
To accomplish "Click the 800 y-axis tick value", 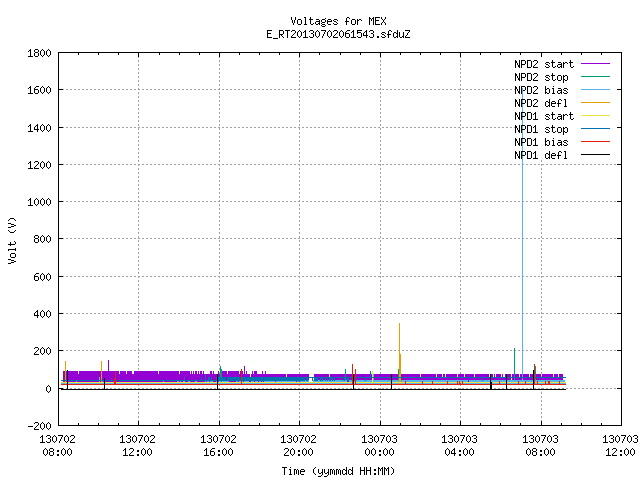I will (x=42, y=239).
